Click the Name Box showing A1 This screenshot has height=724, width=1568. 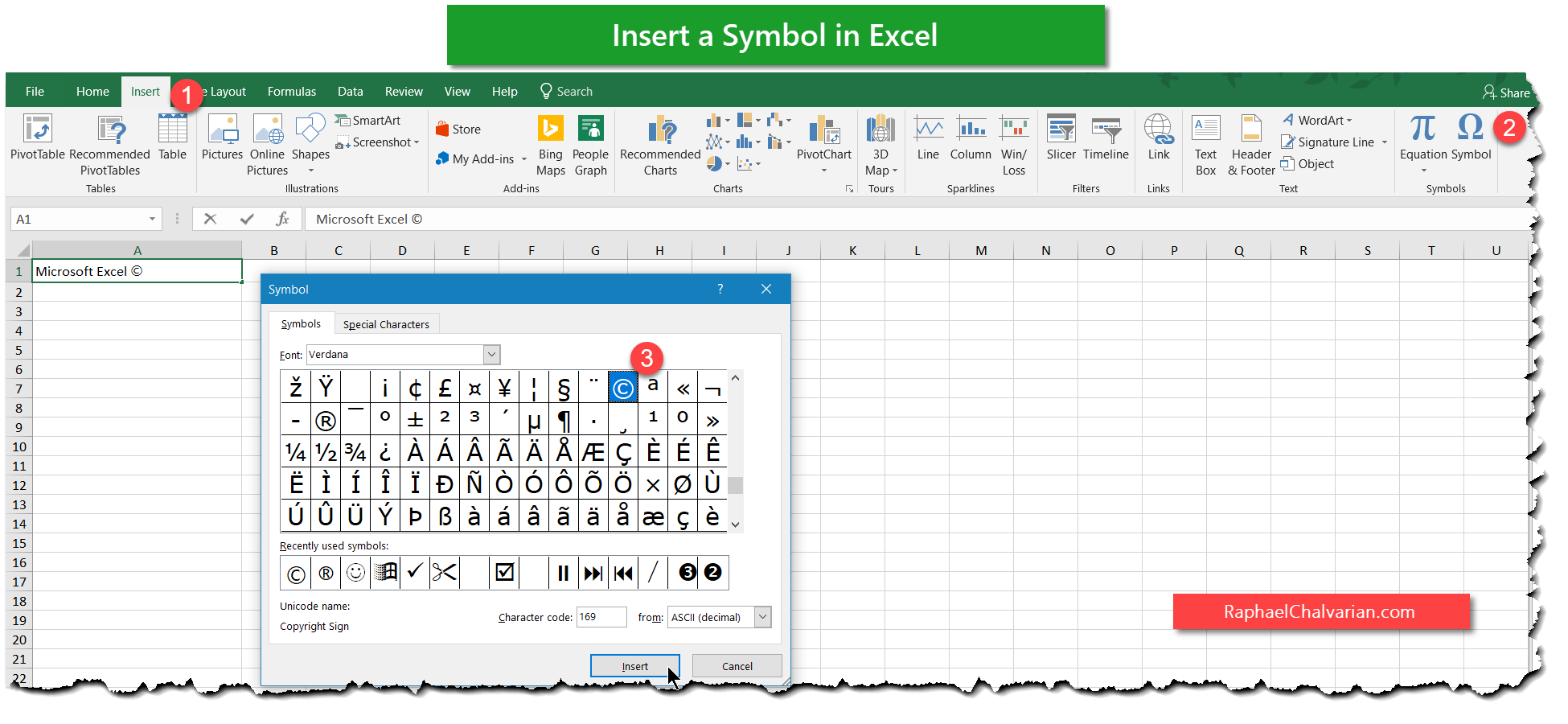(85, 219)
